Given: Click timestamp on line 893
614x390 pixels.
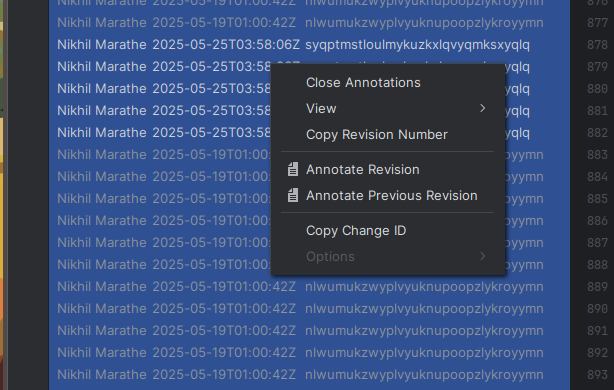Looking at the screenshot, I should pos(224,374).
